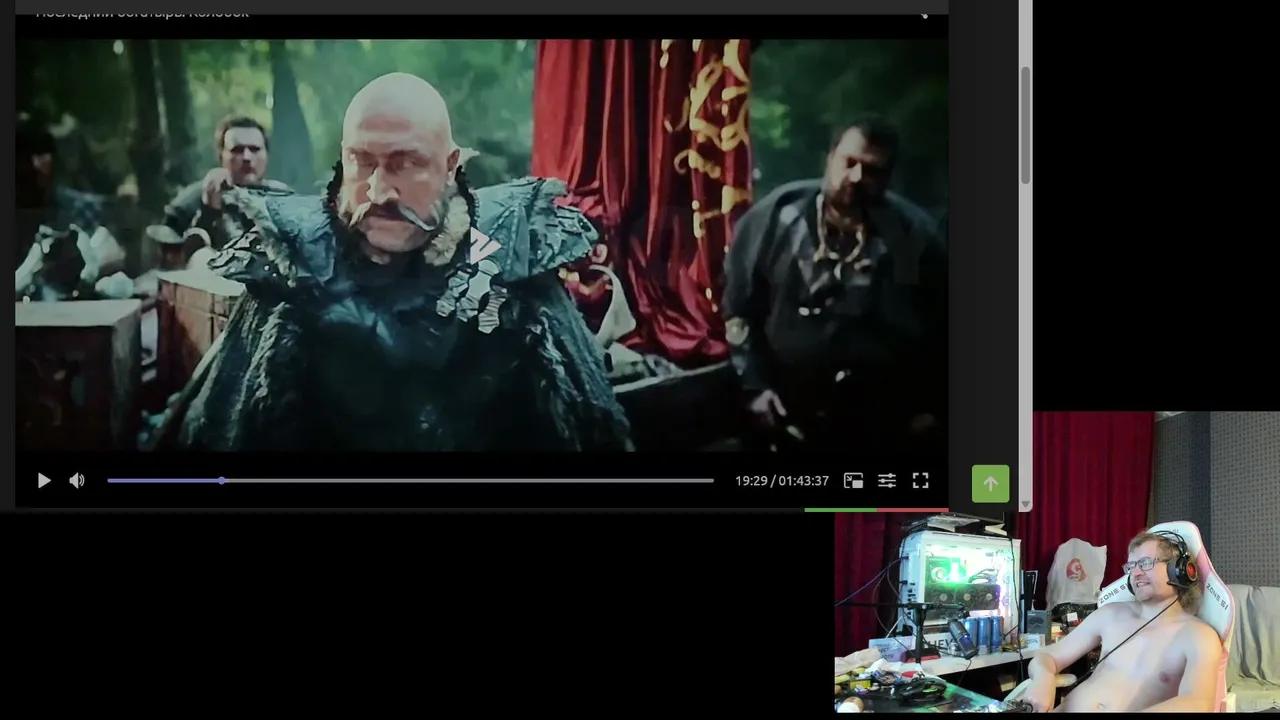1280x720 pixels.
Task: Mute the video using the speaker icon
Action: [x=77, y=481]
